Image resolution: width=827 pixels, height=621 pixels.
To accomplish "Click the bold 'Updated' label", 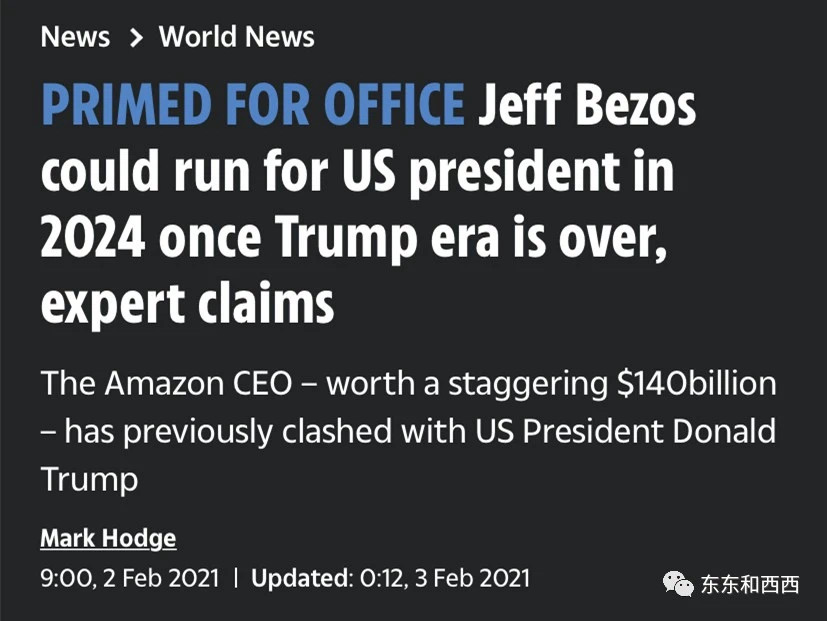I will pyautogui.click(x=299, y=578).
